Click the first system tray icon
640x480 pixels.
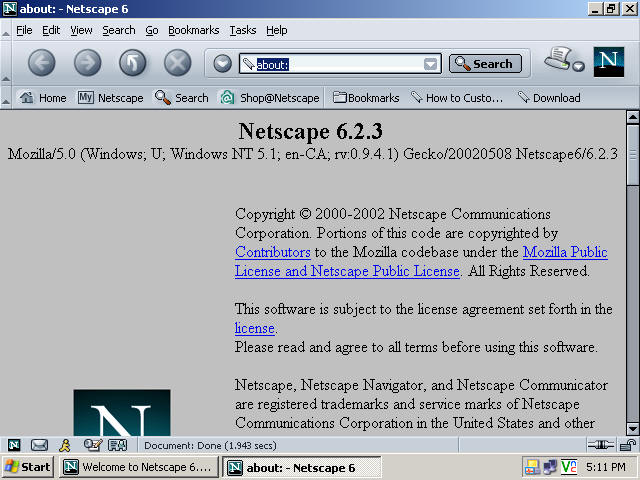click(x=532, y=467)
